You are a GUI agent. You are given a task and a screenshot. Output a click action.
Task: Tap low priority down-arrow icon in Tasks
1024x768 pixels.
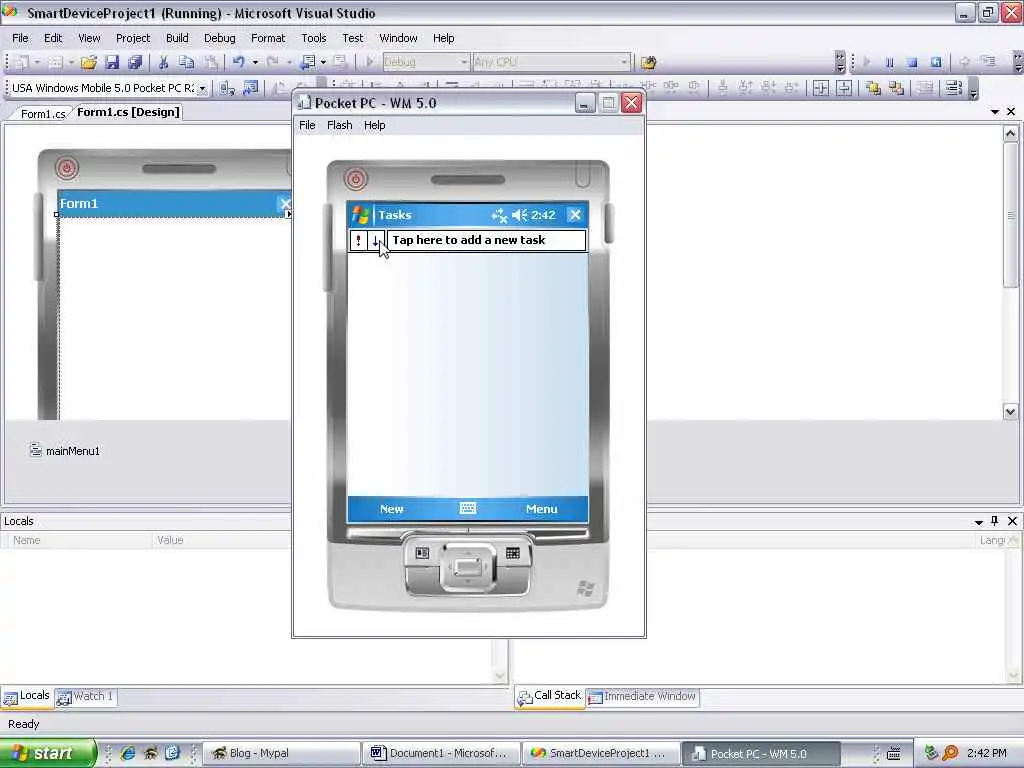[376, 240]
